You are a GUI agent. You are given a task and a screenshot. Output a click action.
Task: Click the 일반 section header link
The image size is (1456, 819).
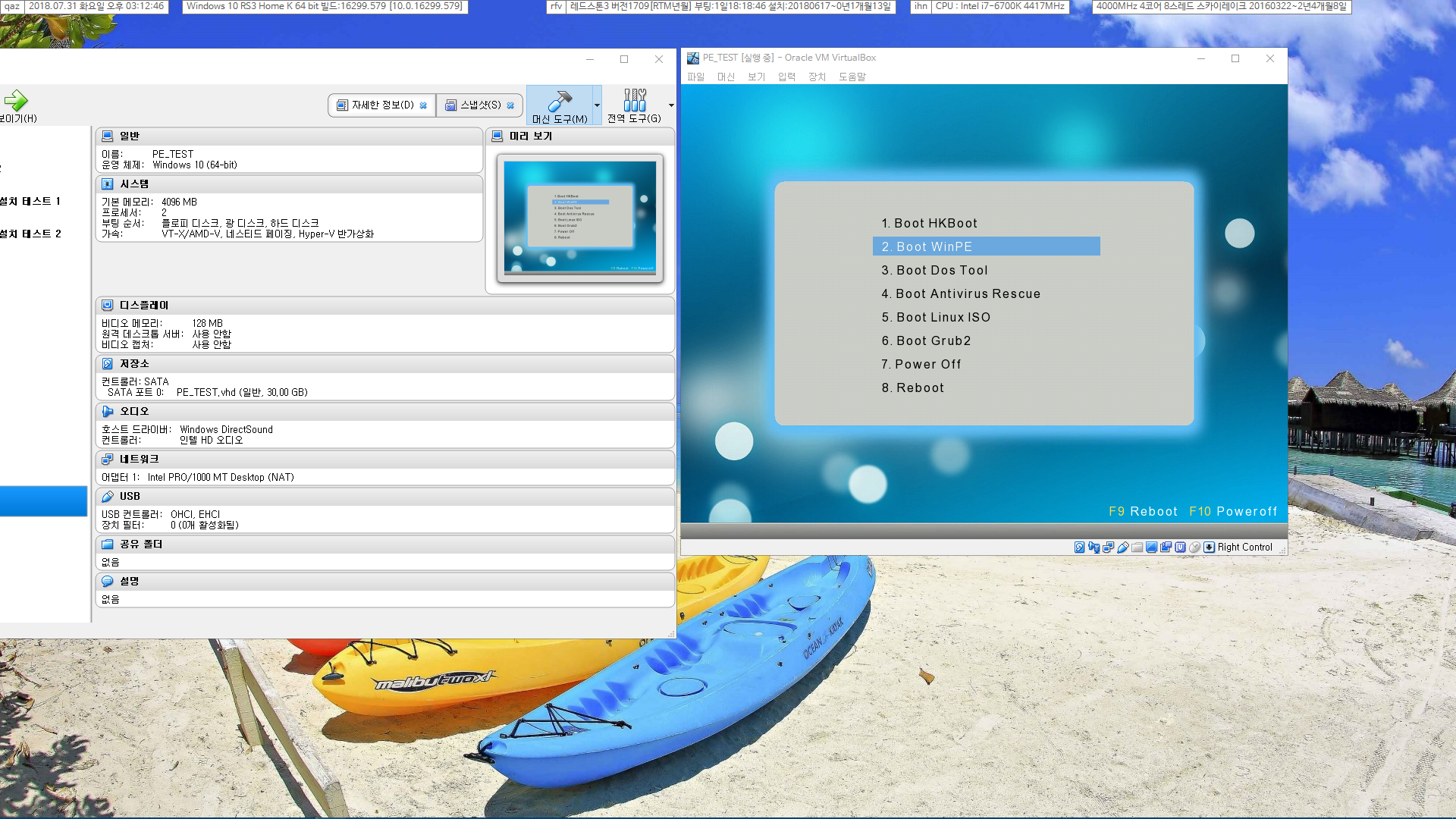[130, 136]
